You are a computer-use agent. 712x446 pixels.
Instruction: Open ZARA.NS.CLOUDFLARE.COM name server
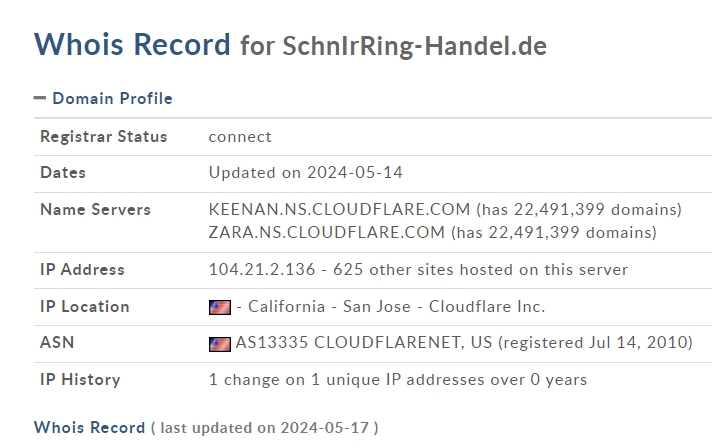pos(326,233)
